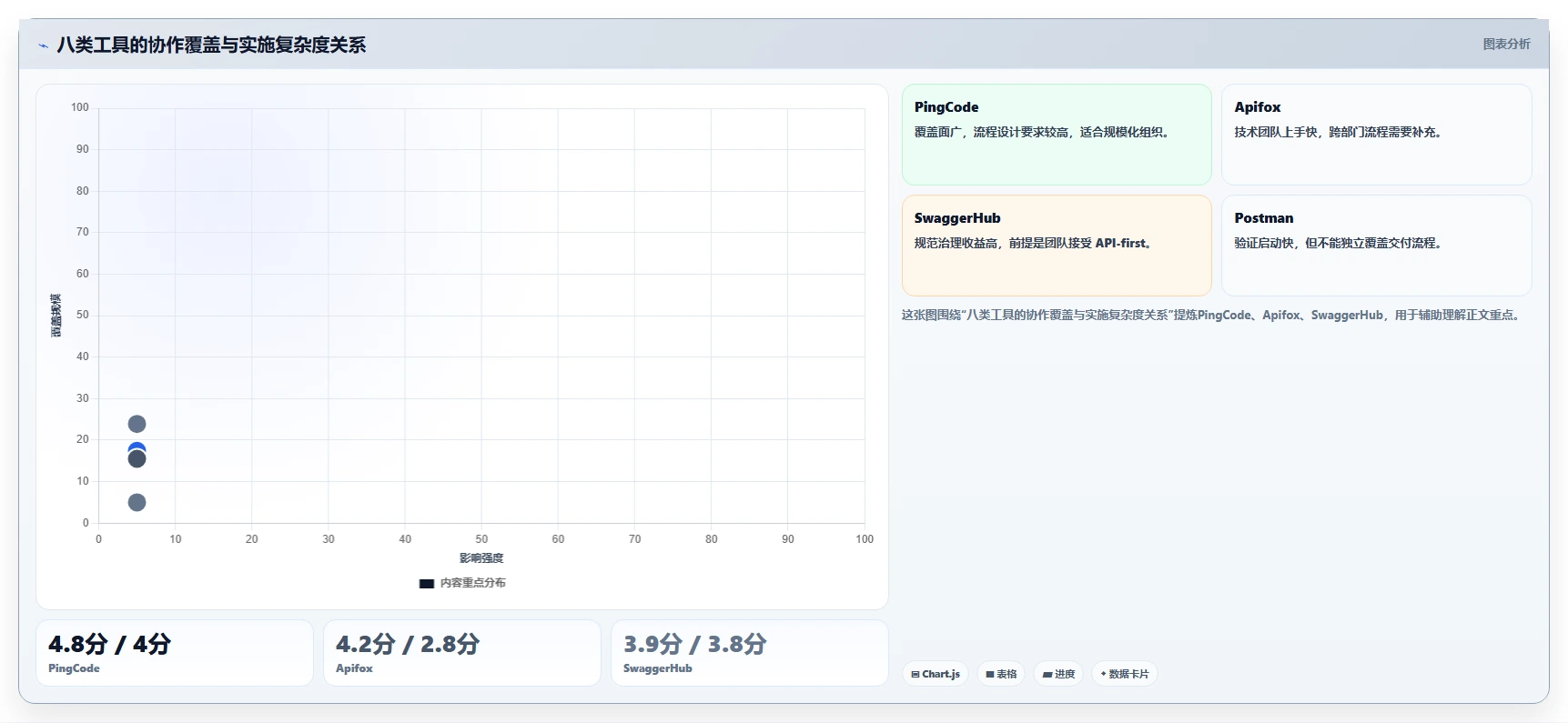Open the PingCode description card title
Viewport: 1568px width, 723px height.
pos(946,107)
